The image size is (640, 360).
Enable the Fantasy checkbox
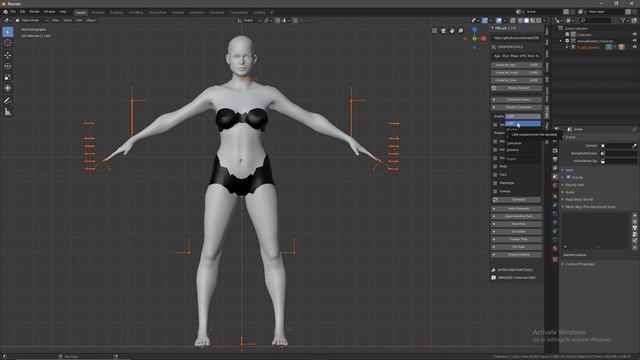click(495, 191)
